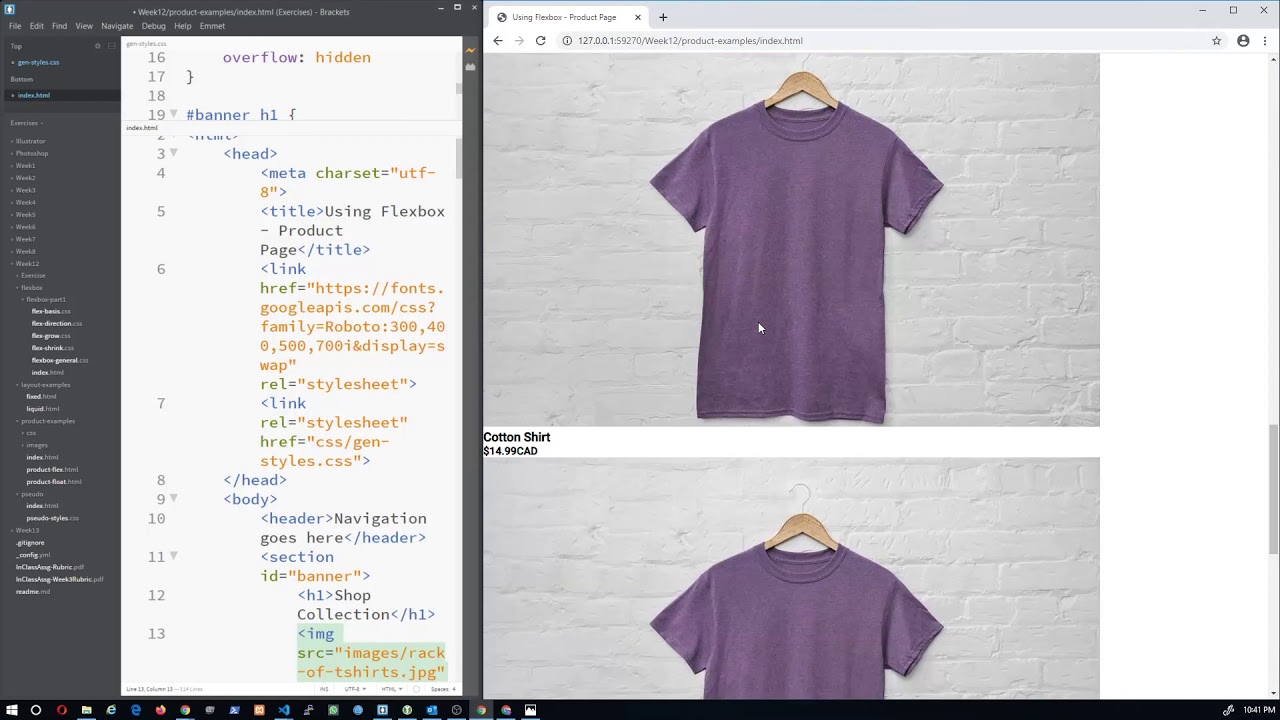This screenshot has height=720, width=1280.
Task: Open a new Chrome tab with plus
Action: click(x=663, y=17)
